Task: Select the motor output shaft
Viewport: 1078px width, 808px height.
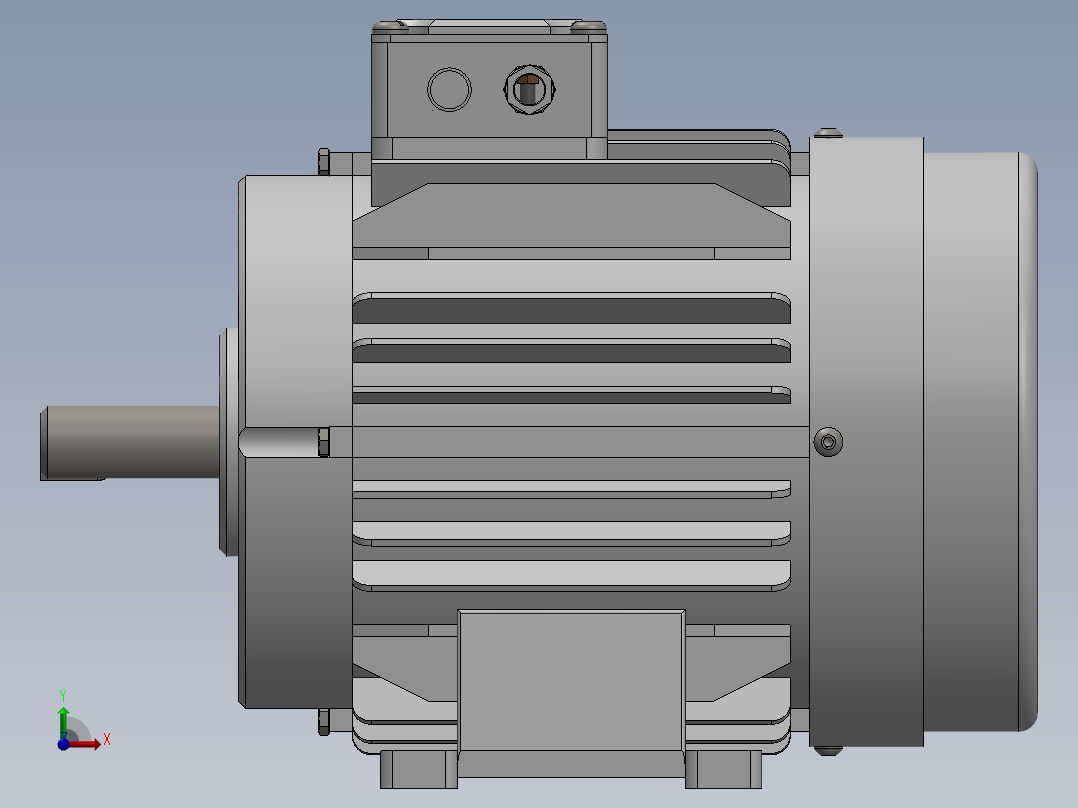Action: (x=130, y=443)
